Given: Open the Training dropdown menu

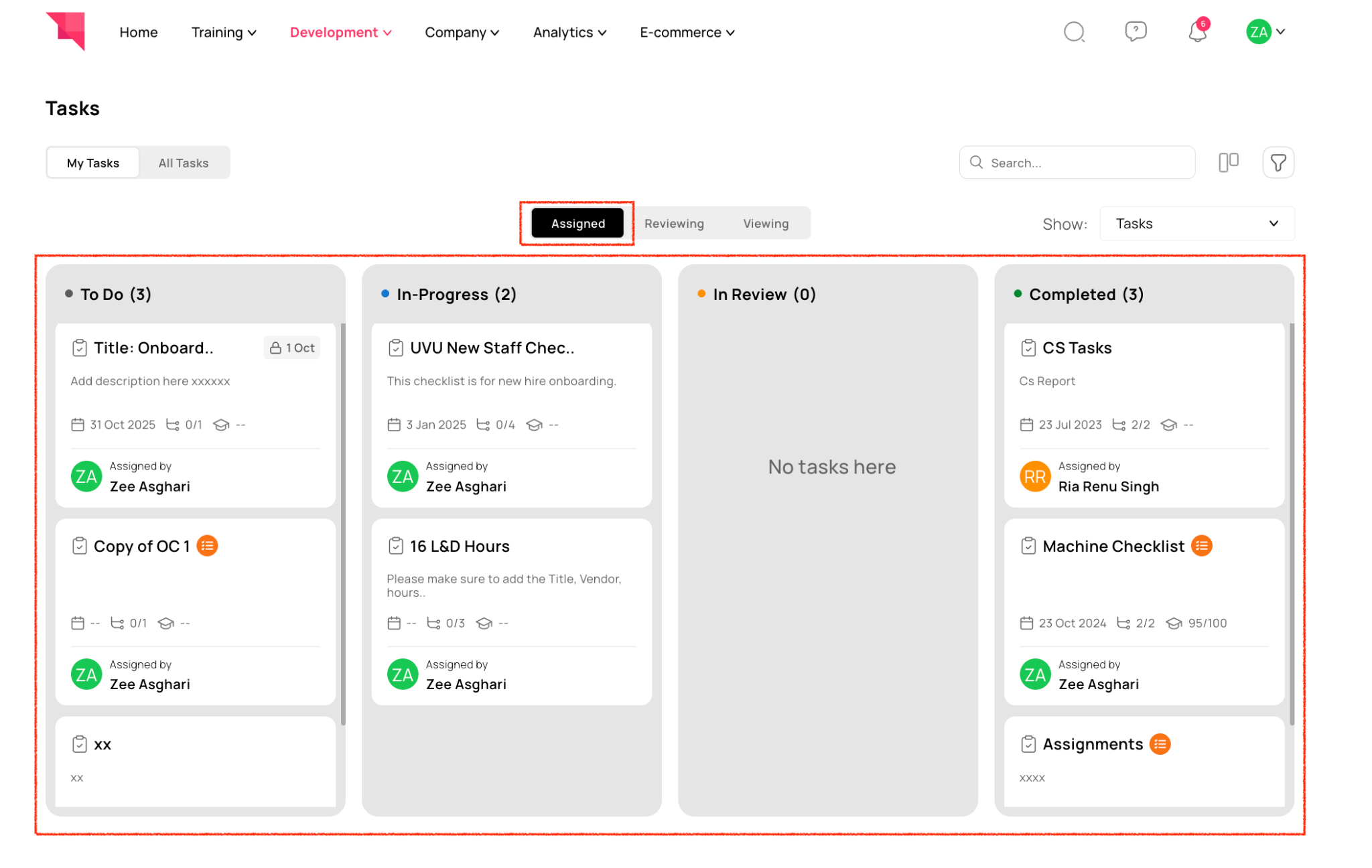Looking at the screenshot, I should (224, 32).
